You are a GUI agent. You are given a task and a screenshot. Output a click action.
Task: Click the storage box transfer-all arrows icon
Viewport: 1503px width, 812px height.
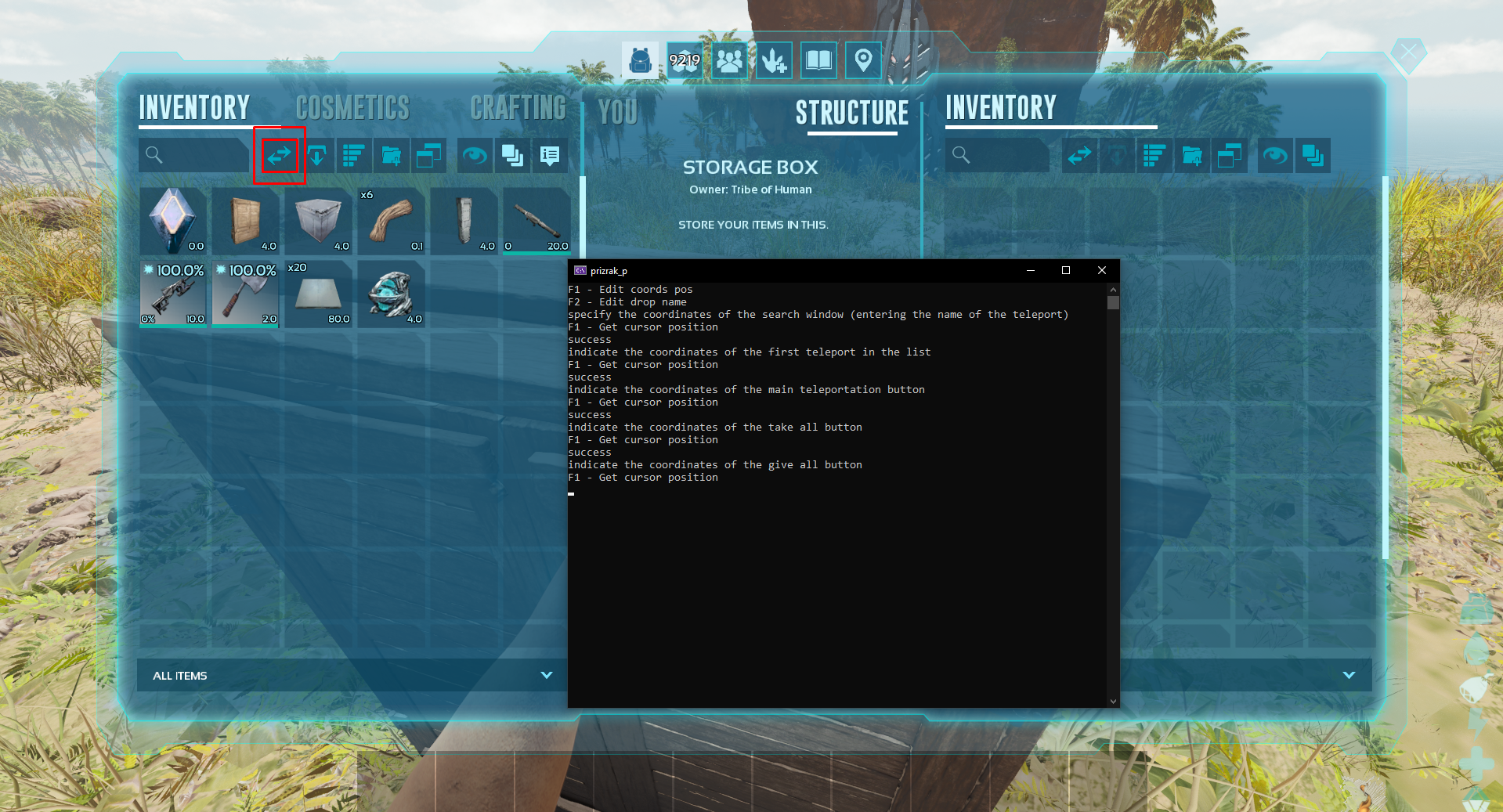pos(1080,156)
